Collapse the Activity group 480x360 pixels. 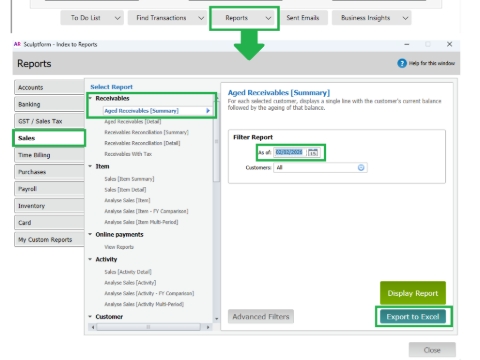90,259
